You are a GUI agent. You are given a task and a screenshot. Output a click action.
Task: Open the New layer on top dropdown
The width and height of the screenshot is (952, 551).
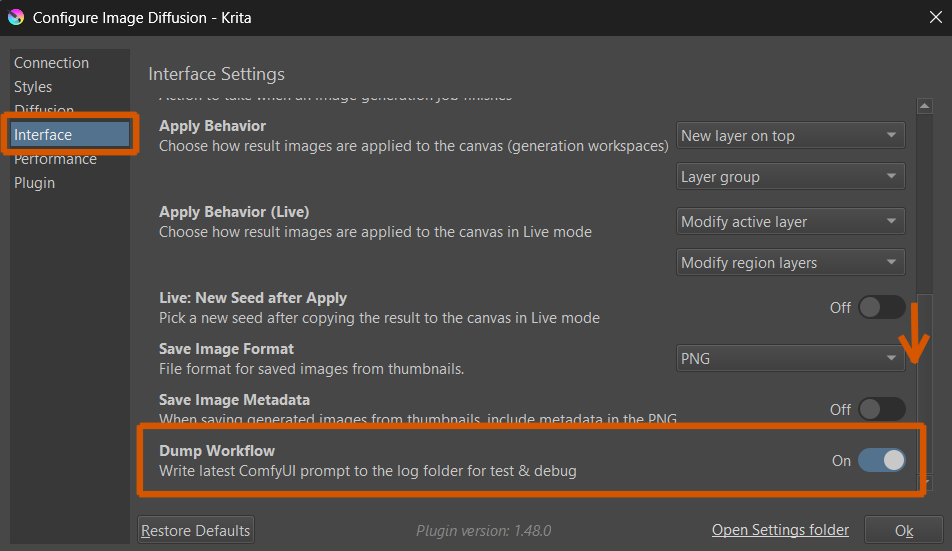(790, 135)
